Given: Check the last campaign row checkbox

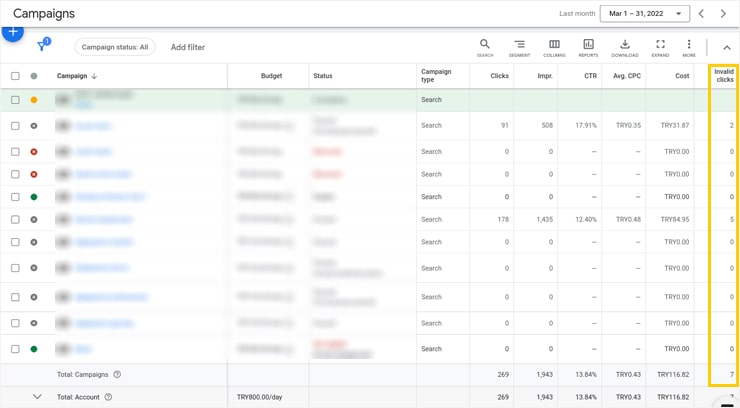Looking at the screenshot, I should tap(15, 349).
